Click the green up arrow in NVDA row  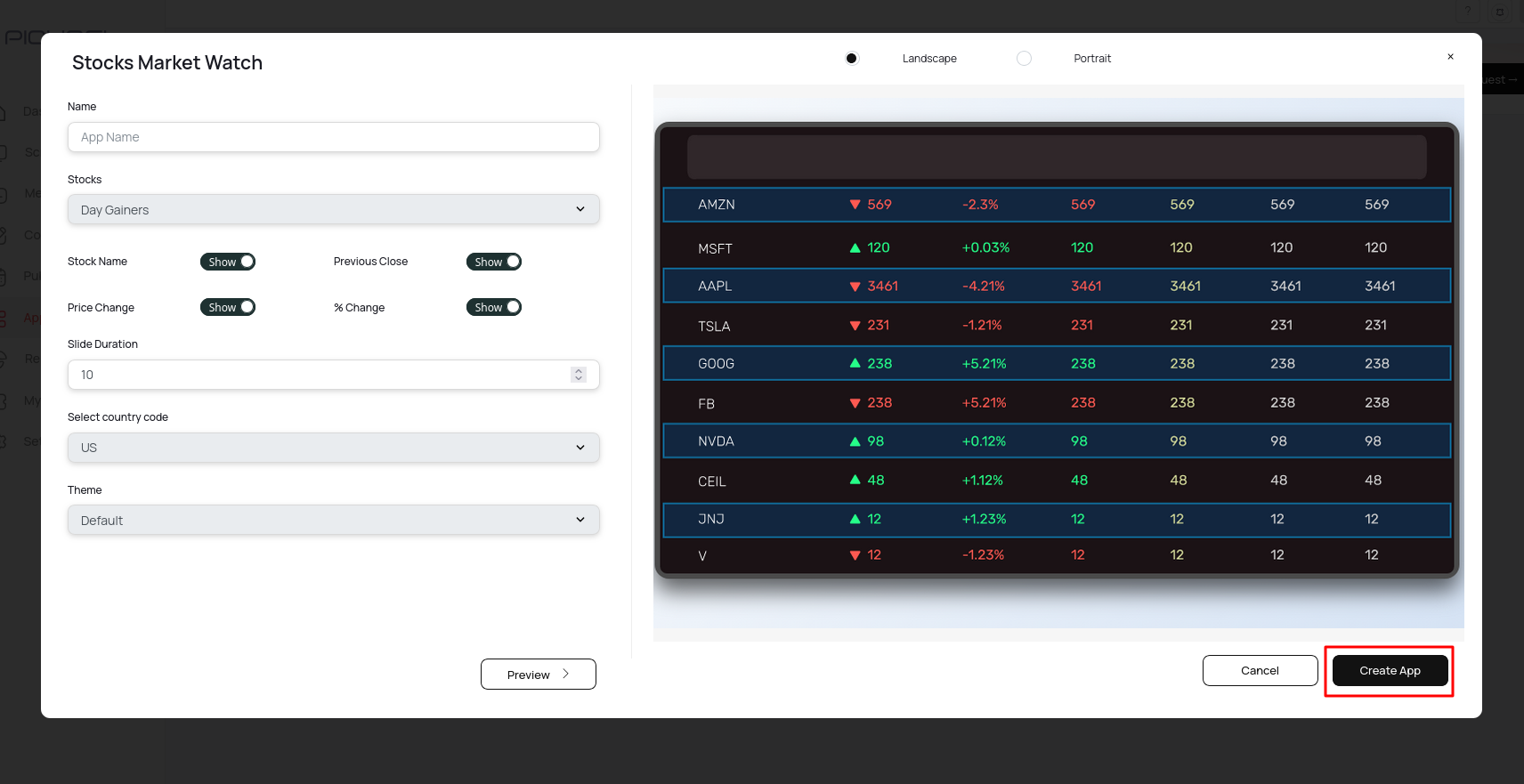855,441
